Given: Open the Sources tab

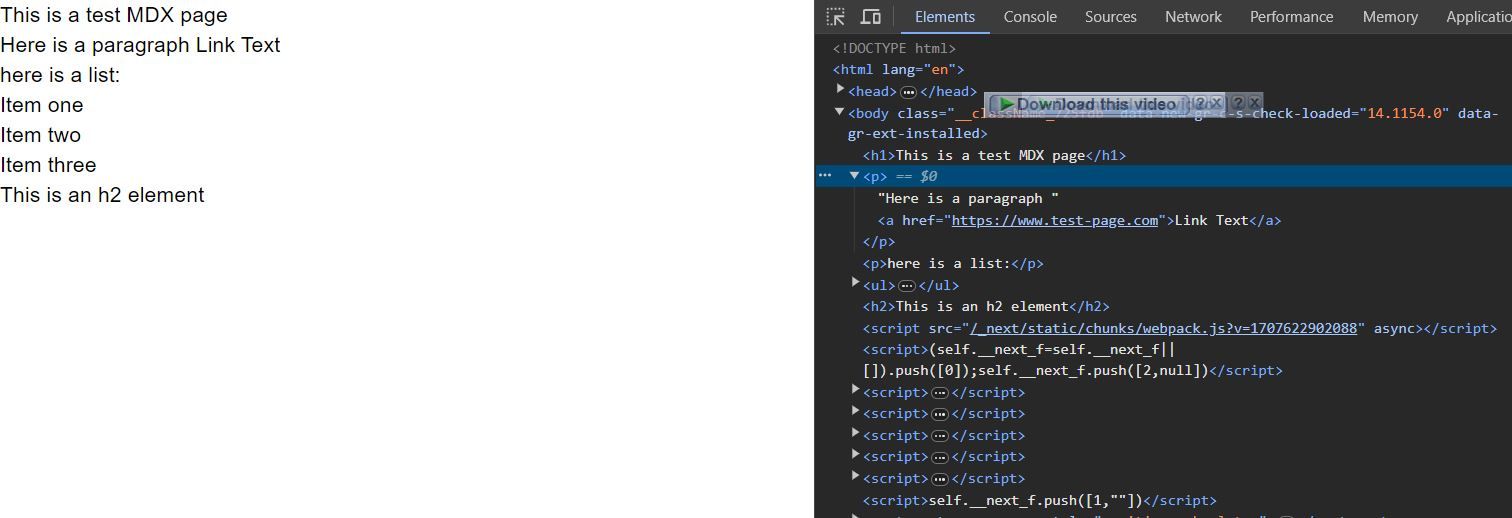Looking at the screenshot, I should [x=1110, y=17].
